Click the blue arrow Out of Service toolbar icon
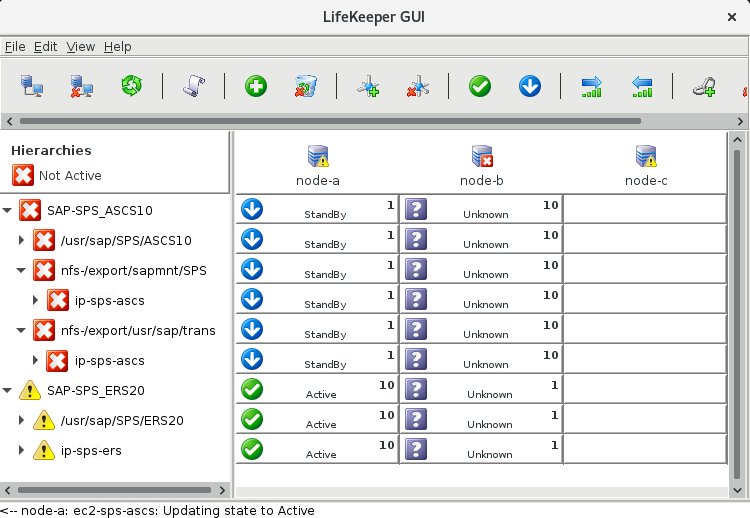 coord(529,87)
